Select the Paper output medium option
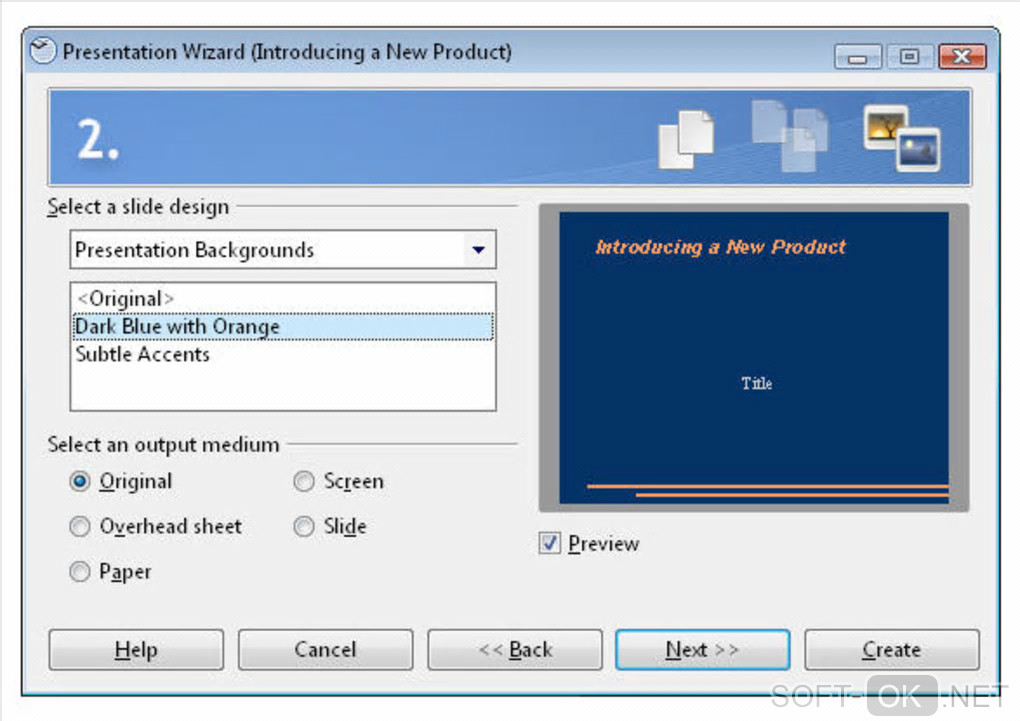The height and width of the screenshot is (721, 1020). click(x=79, y=571)
